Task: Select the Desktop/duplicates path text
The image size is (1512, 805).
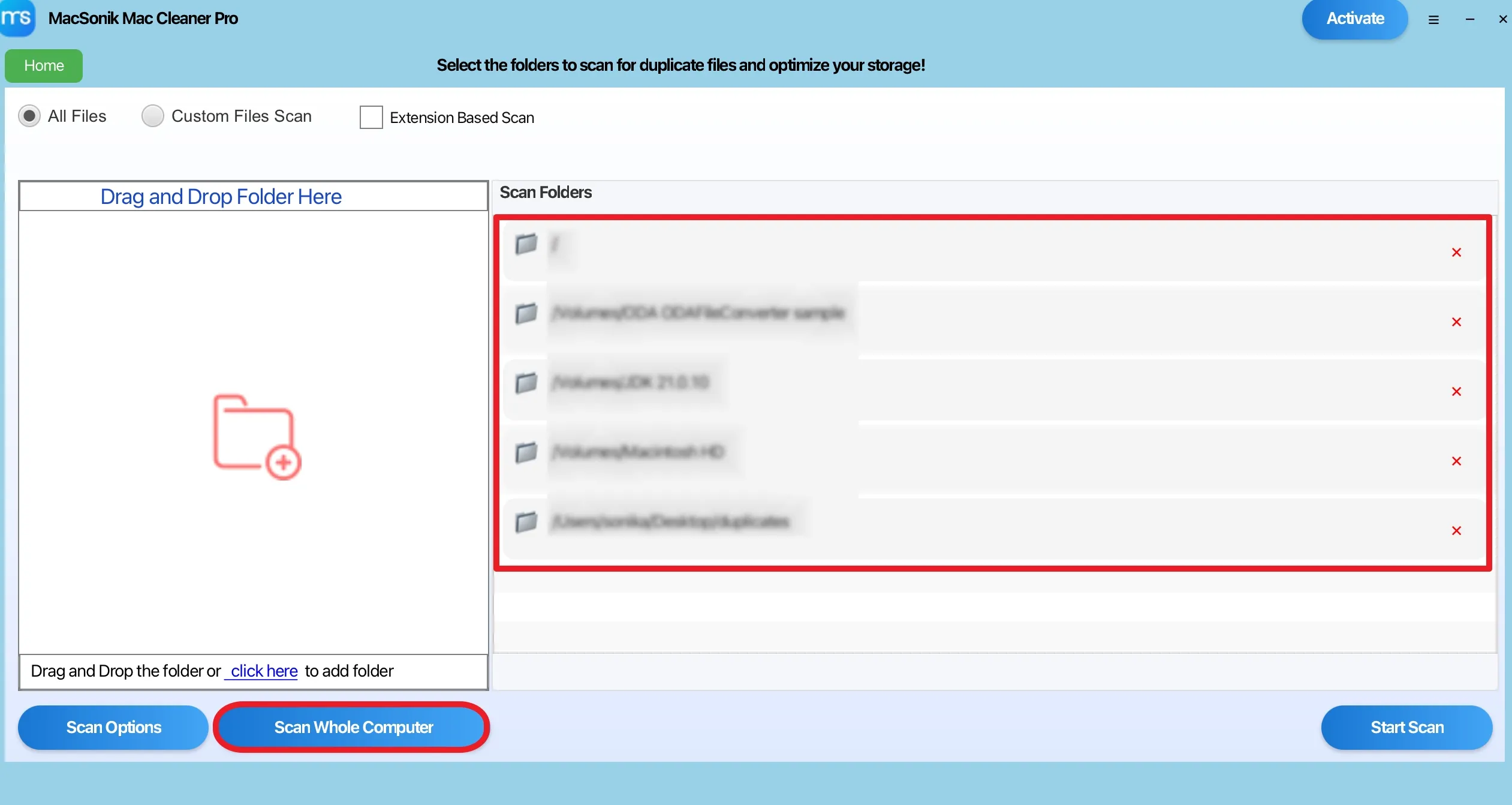Action: pos(670,522)
